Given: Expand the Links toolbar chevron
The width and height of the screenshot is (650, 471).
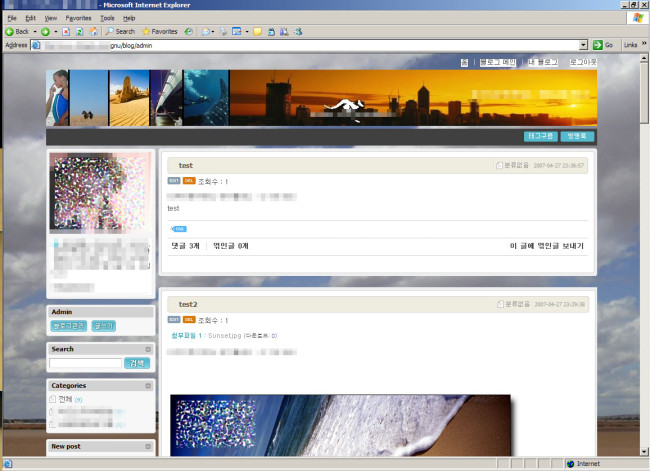Looking at the screenshot, I should coord(644,44).
